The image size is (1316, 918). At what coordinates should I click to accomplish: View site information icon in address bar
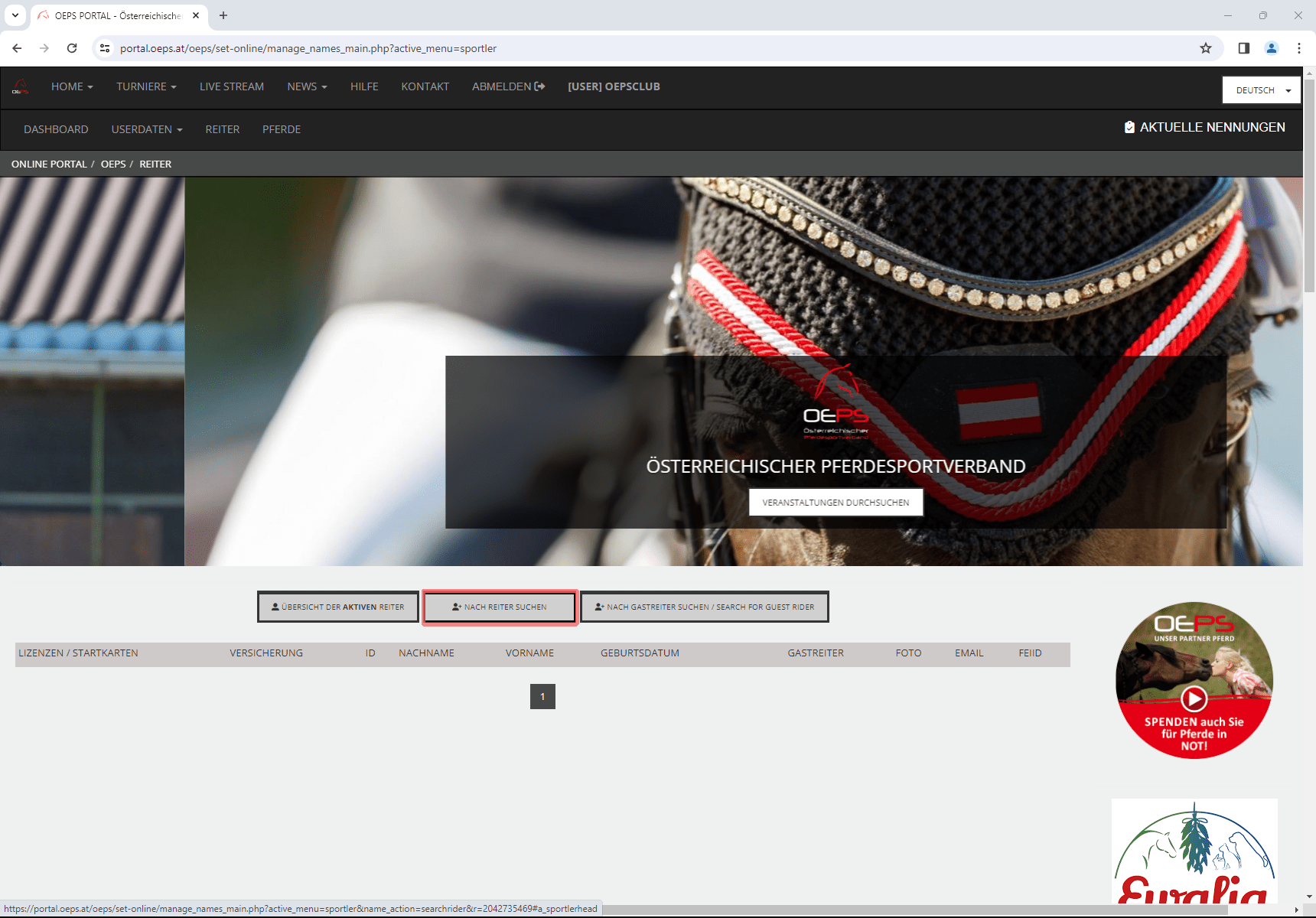106,48
